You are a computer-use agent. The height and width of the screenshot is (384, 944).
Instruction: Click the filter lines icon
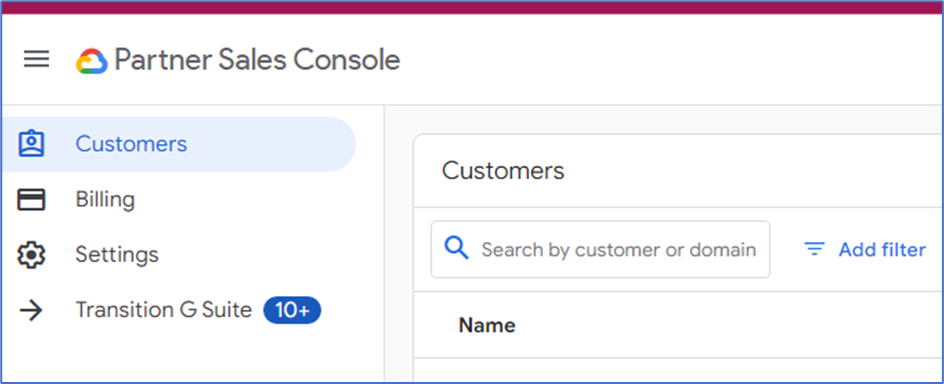(815, 249)
